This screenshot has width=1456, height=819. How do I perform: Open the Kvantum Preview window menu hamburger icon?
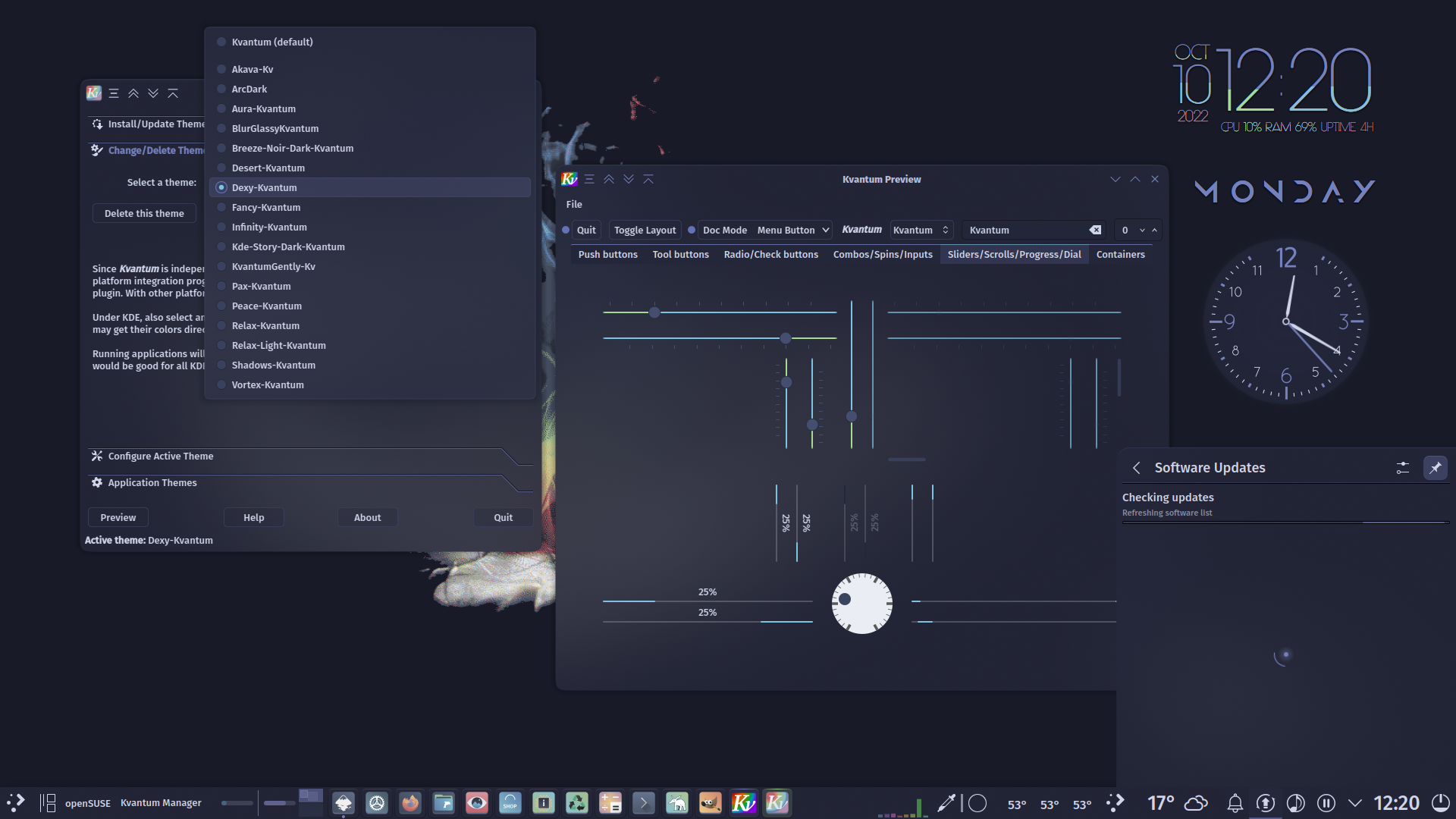[x=589, y=179]
